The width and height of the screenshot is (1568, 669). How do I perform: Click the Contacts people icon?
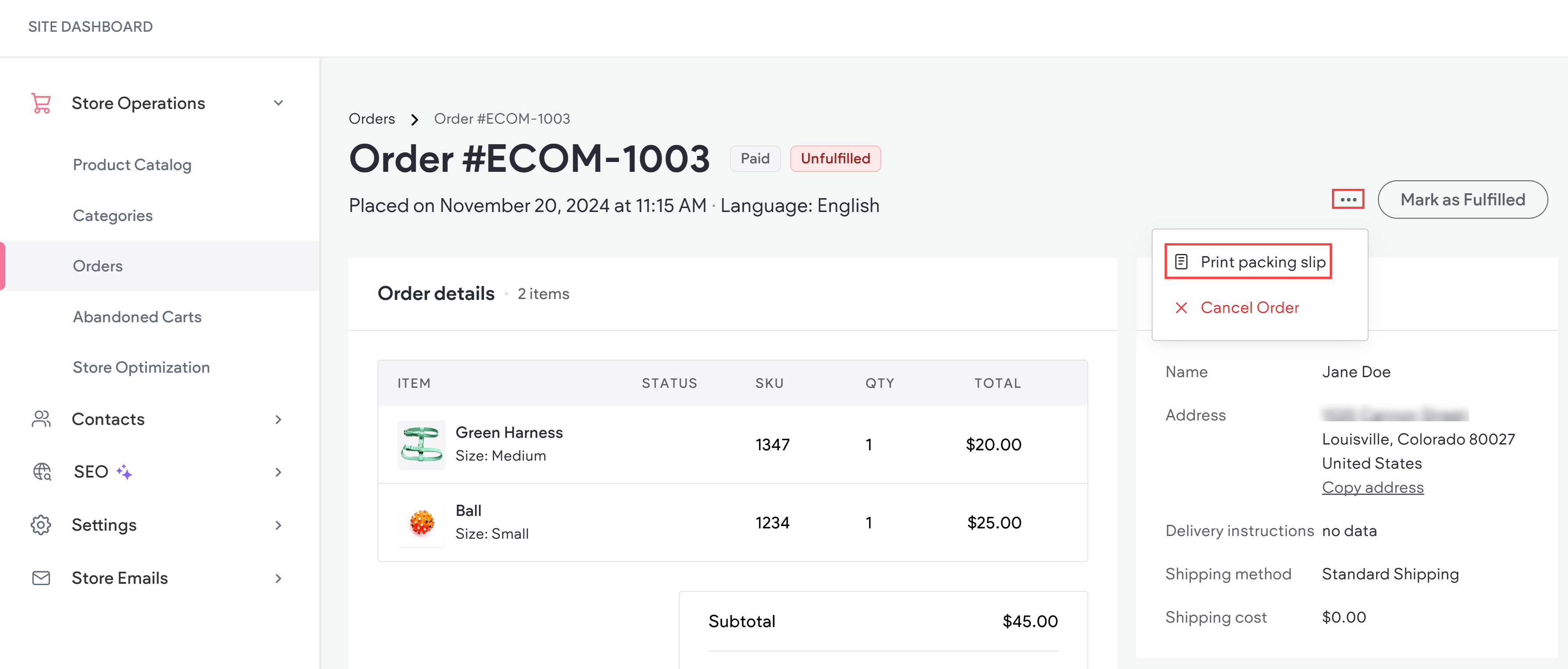(x=41, y=419)
